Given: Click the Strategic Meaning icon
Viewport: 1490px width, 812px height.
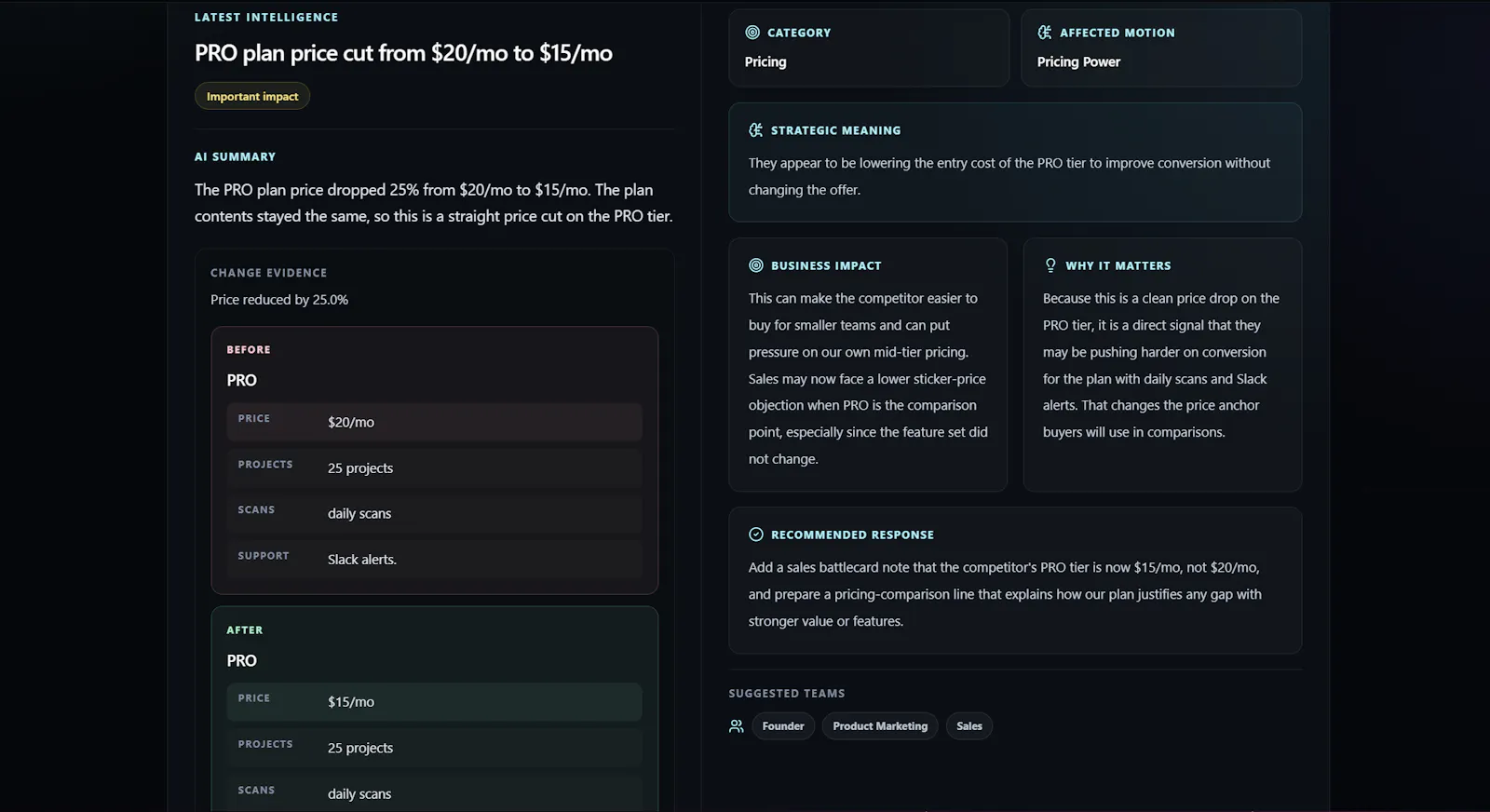Looking at the screenshot, I should [x=756, y=130].
